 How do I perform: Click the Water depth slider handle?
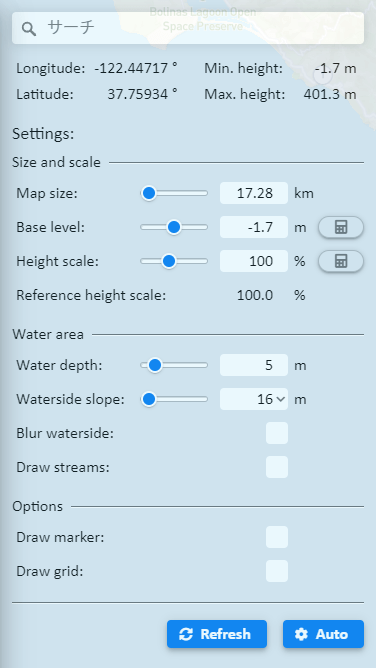point(155,365)
